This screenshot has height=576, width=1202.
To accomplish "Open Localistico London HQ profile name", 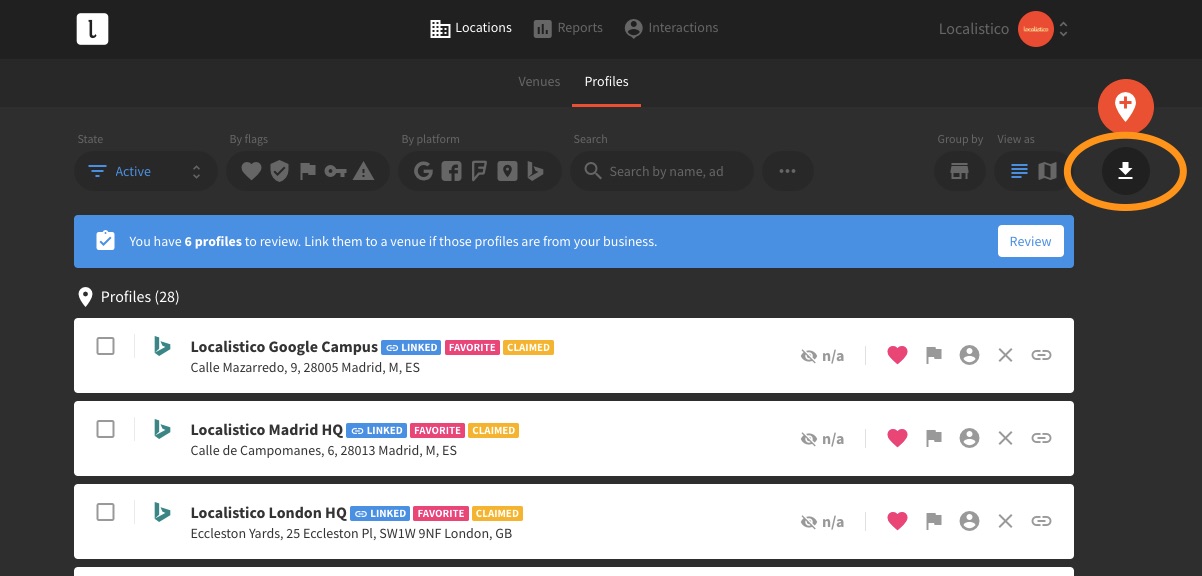I will click(269, 513).
